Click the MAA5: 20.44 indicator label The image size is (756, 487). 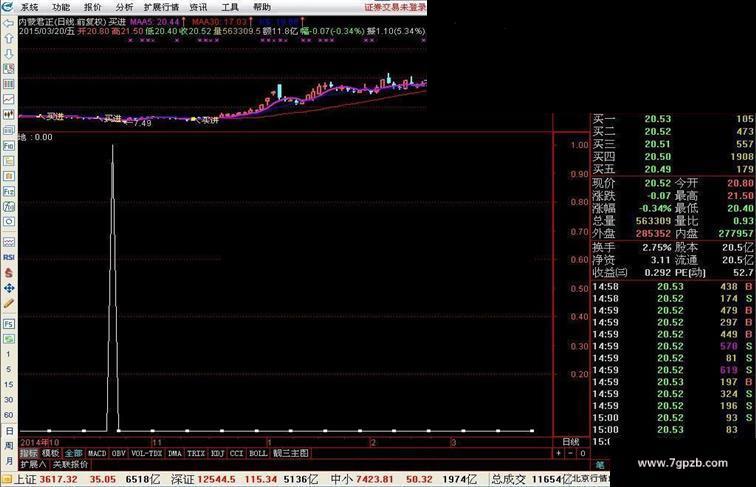tap(155, 22)
